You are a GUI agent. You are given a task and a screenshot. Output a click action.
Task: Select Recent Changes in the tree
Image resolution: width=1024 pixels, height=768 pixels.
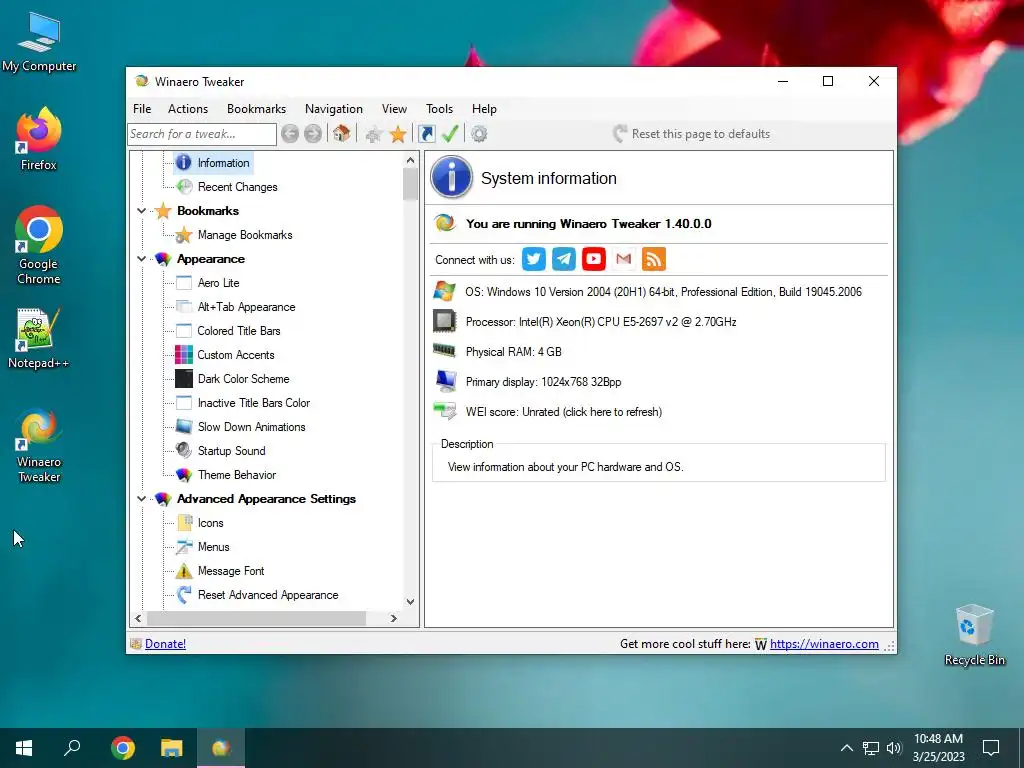pyautogui.click(x=237, y=187)
